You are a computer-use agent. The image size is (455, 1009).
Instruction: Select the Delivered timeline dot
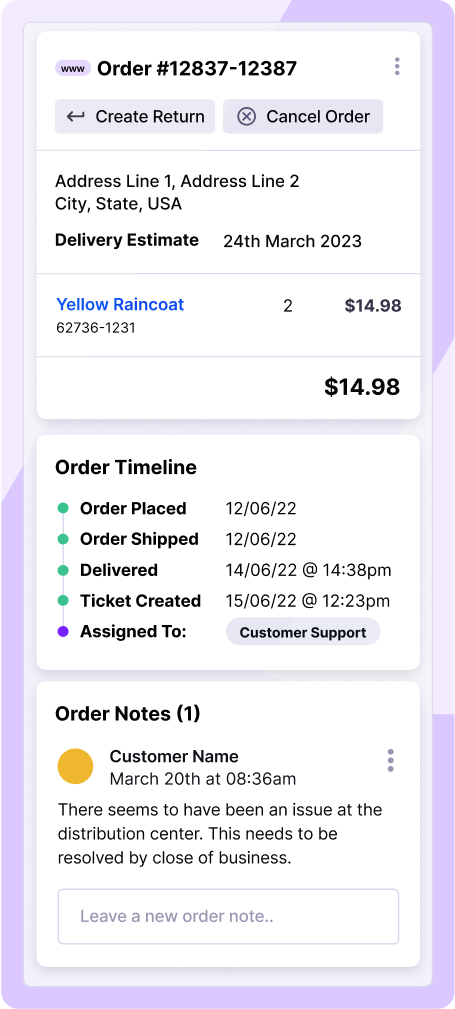click(x=62, y=570)
